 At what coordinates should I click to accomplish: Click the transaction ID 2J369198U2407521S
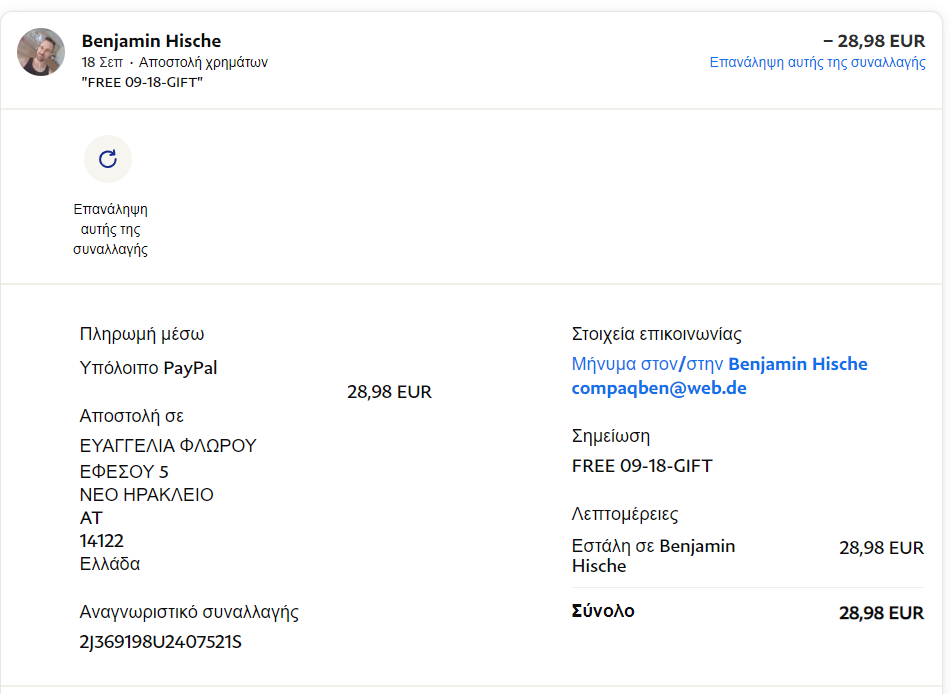pos(160,642)
